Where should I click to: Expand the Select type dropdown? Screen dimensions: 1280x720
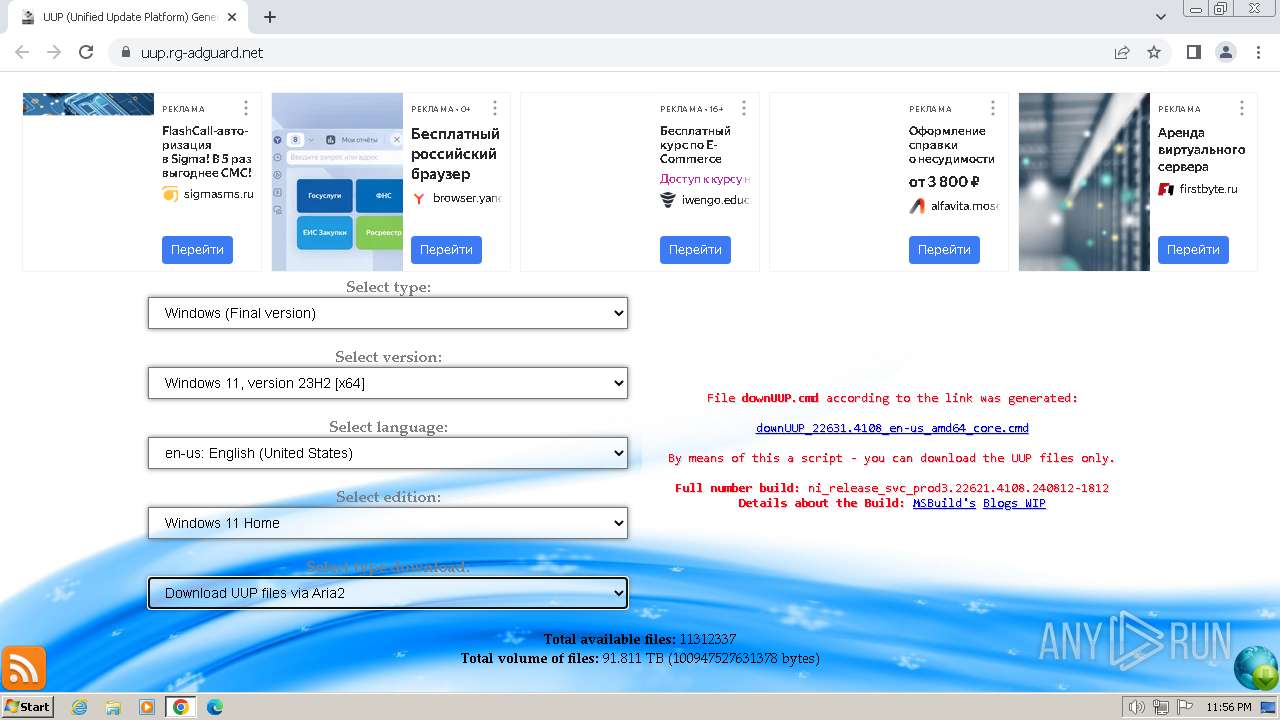388,313
